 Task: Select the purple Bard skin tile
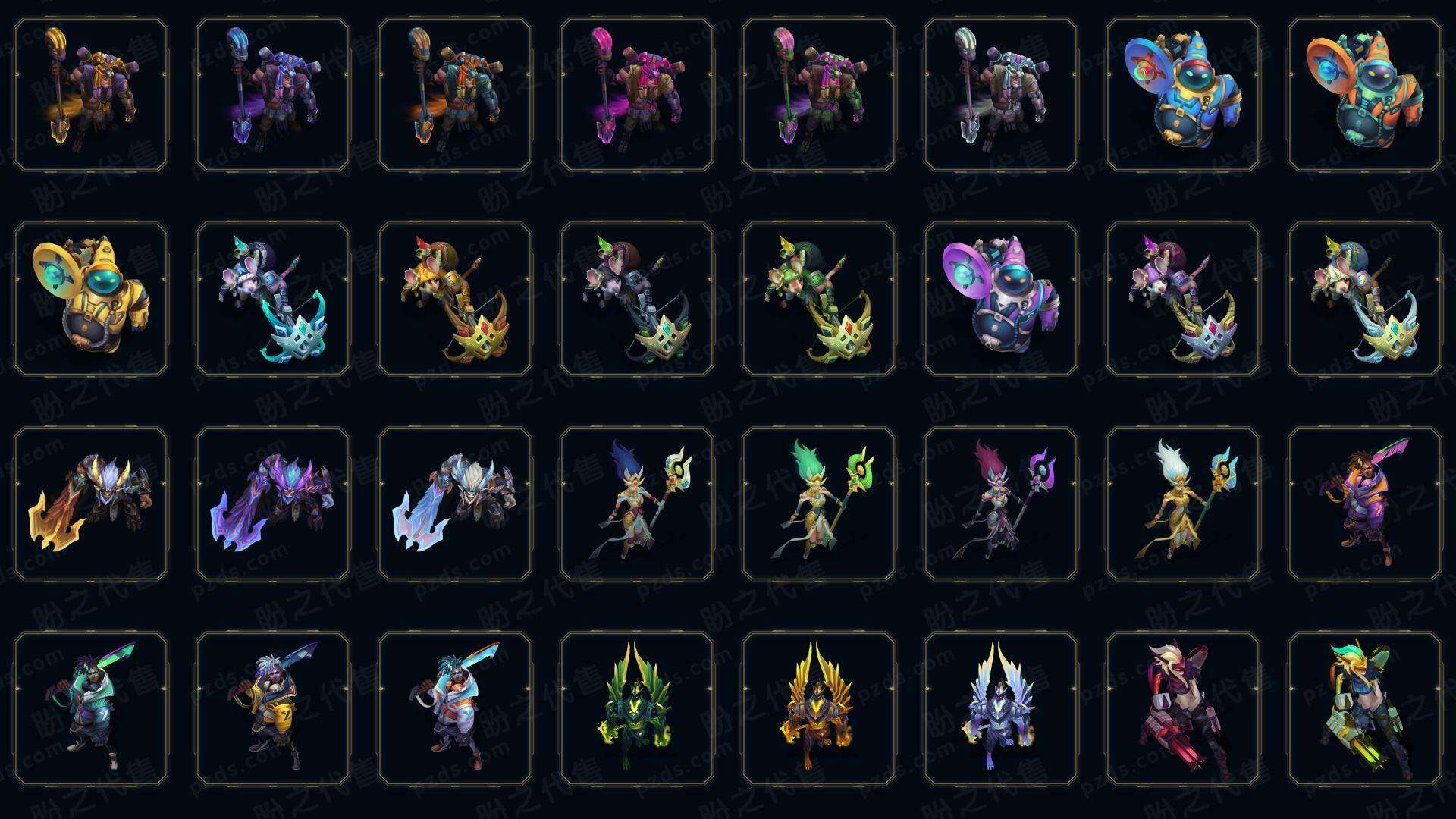(x=1001, y=299)
